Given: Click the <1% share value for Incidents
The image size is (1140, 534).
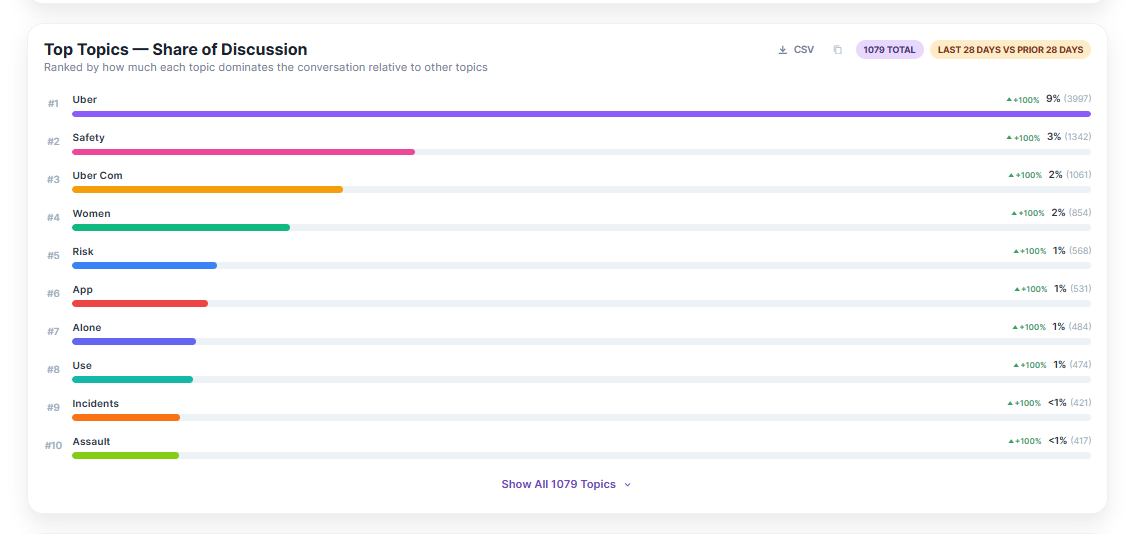Looking at the screenshot, I should coord(1057,402).
